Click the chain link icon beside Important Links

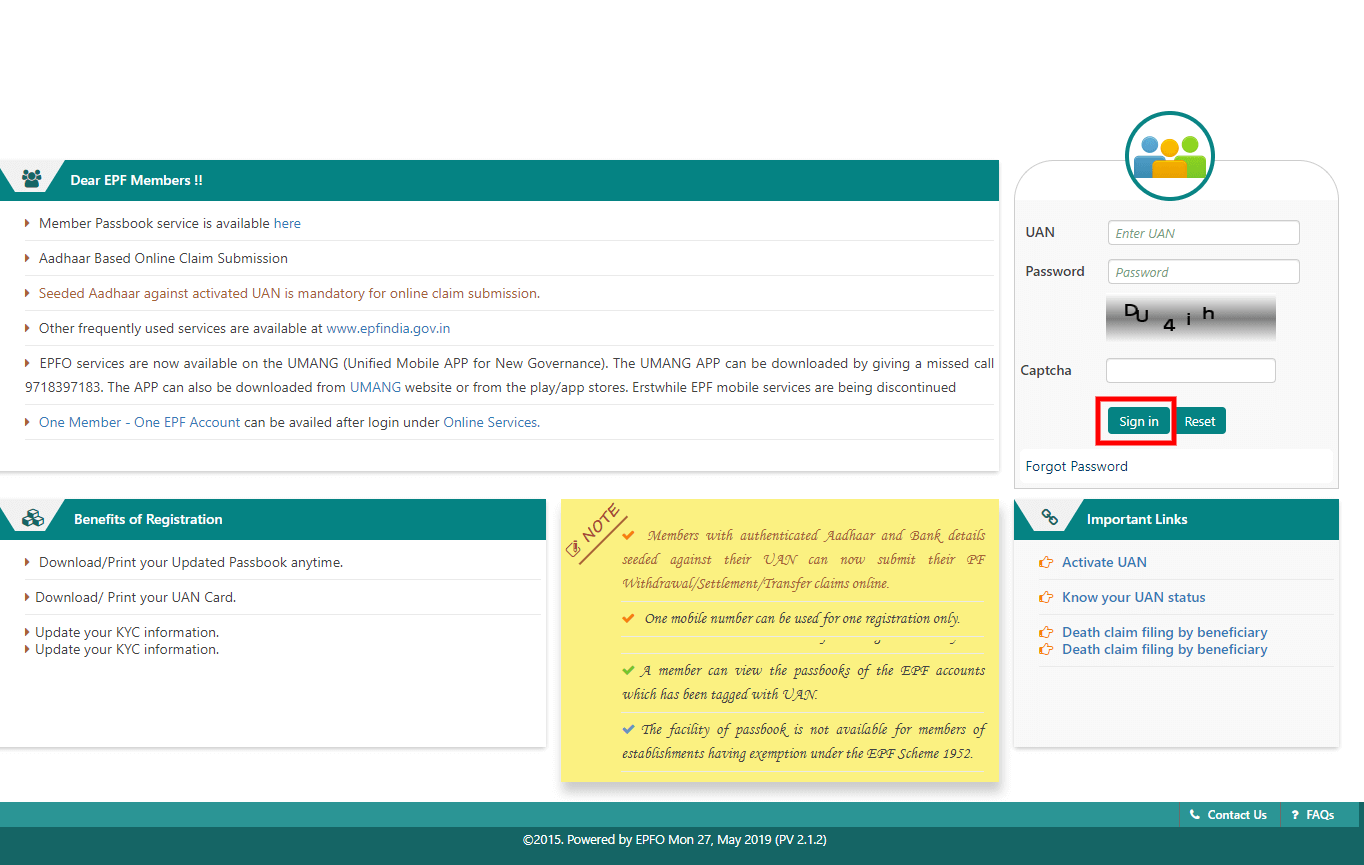coord(1049,518)
